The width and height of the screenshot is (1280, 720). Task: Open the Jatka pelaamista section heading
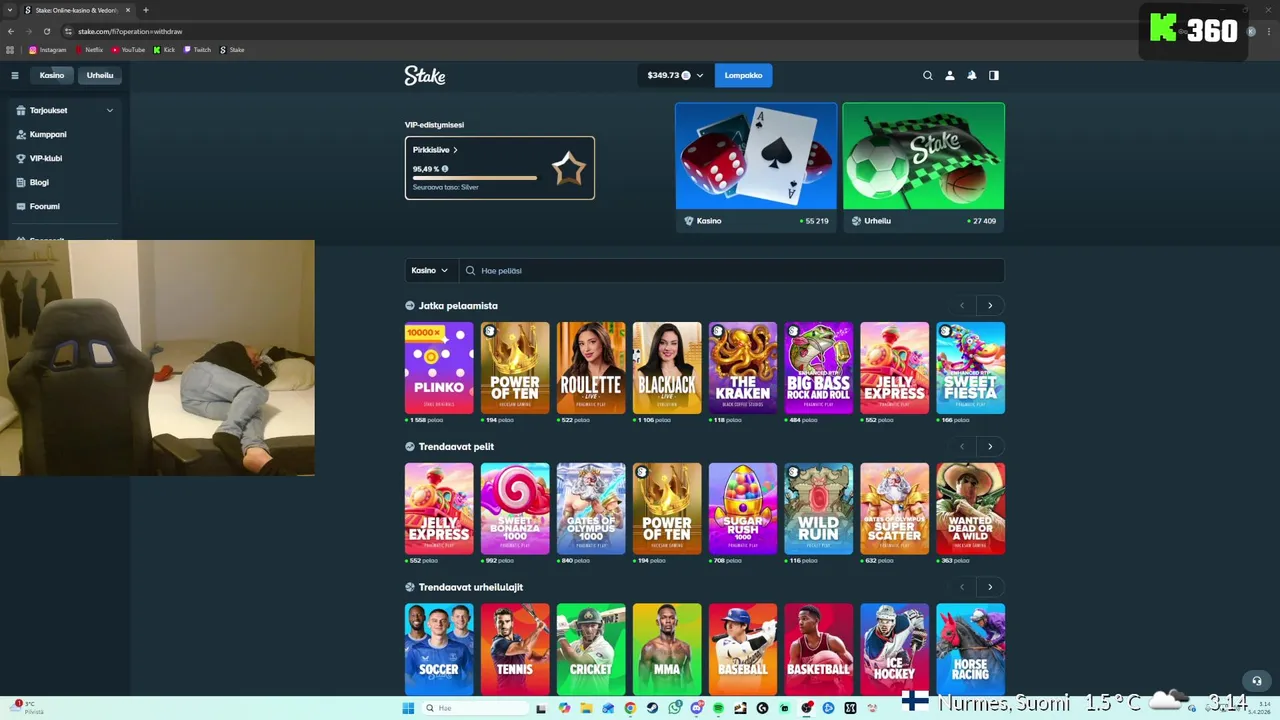[x=458, y=306]
